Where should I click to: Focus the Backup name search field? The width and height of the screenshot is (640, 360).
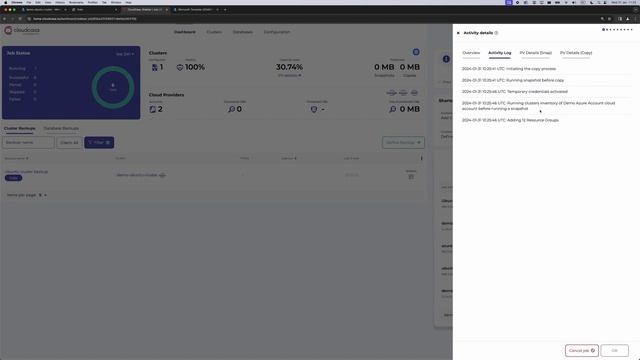coord(28,142)
